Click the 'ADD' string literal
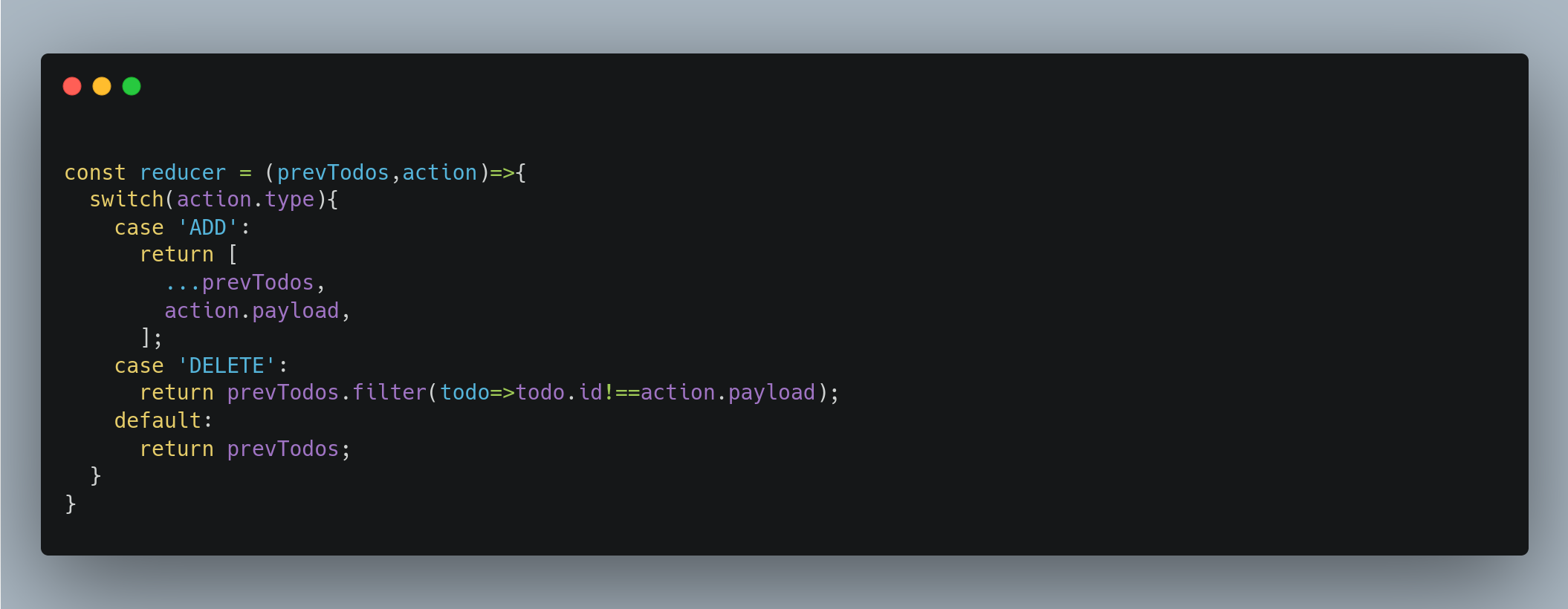 208,227
